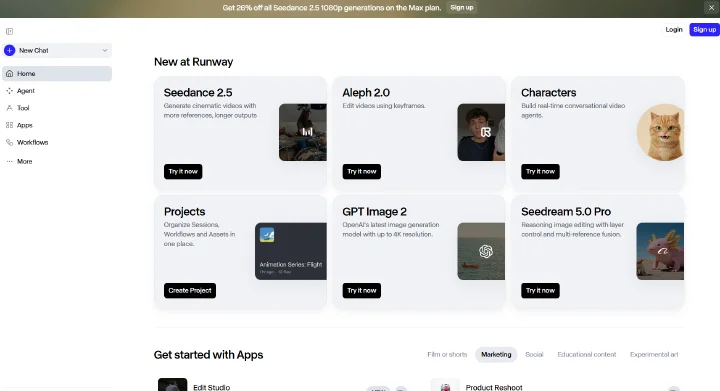
Task: Open Workflows icon in sidebar
Action: coord(9,143)
